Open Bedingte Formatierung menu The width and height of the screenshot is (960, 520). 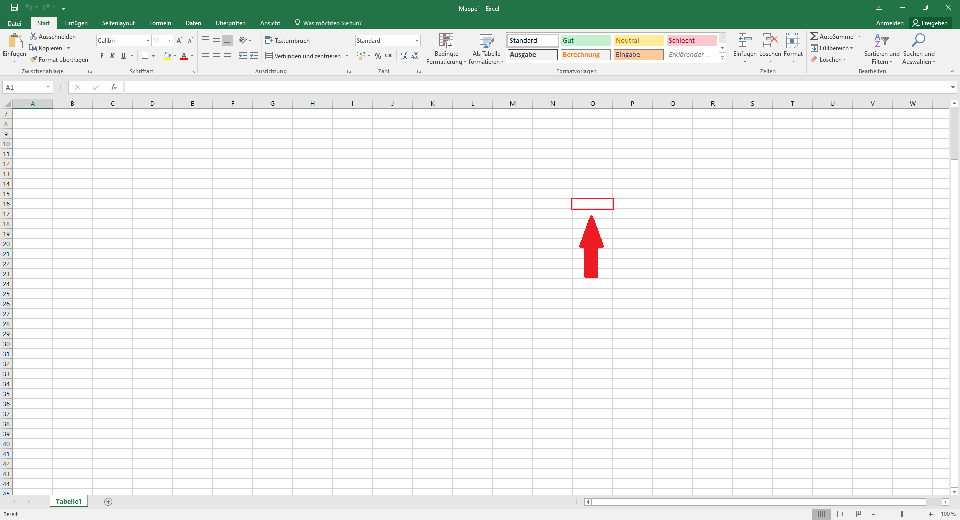446,48
